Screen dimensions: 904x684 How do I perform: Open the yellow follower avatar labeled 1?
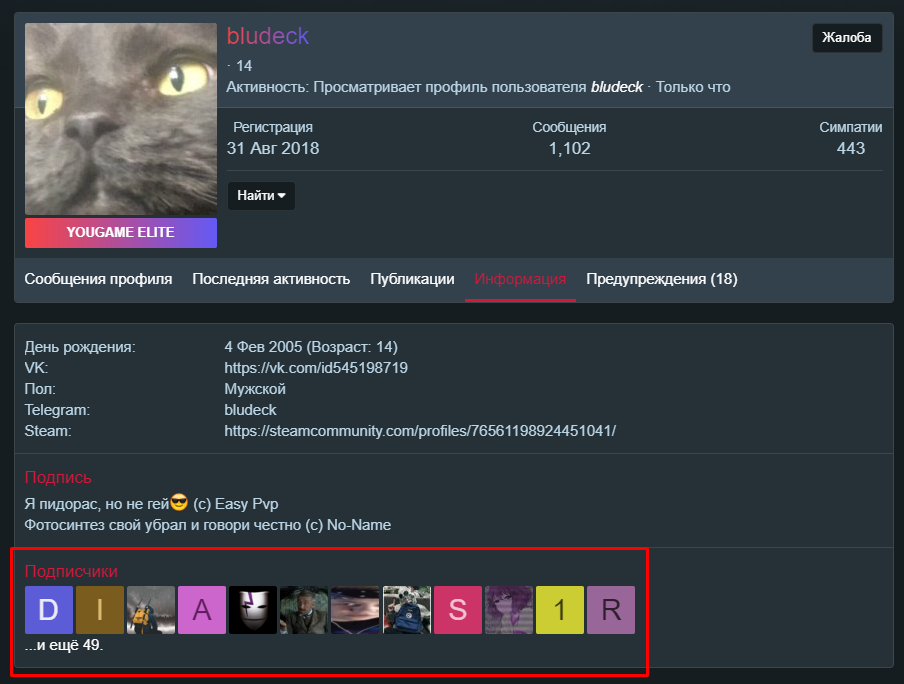[x=560, y=610]
